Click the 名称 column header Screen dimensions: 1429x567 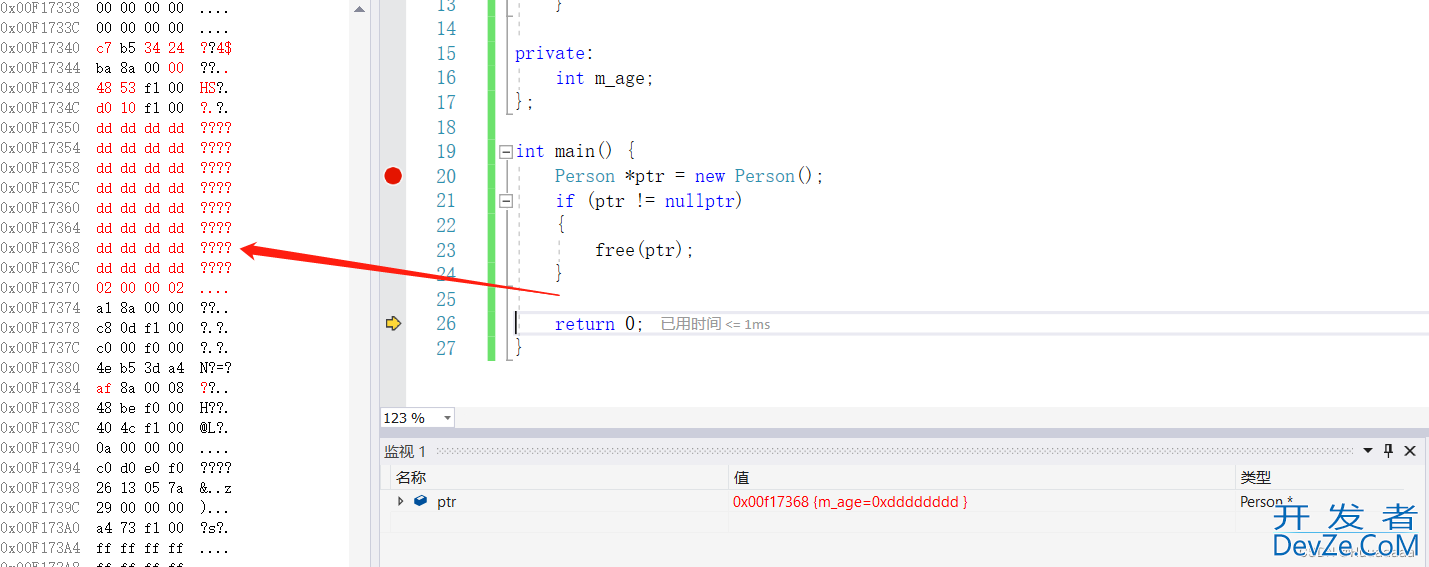point(411,478)
